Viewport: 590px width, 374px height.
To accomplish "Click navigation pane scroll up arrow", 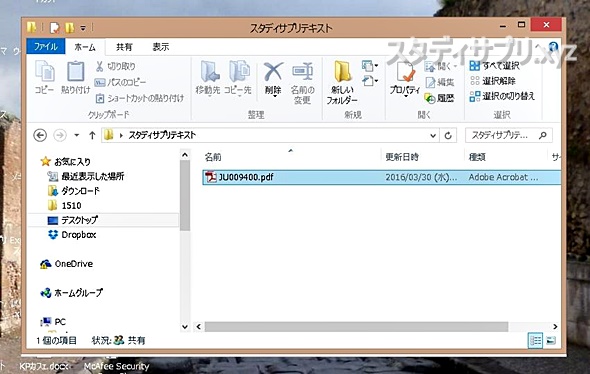I will (x=185, y=155).
